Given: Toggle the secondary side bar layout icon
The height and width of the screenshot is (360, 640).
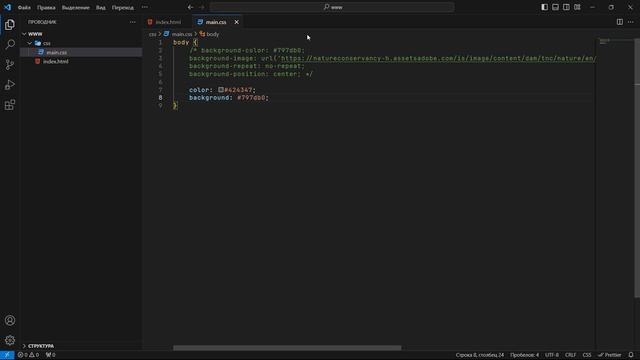Looking at the screenshot, I should (566, 7).
